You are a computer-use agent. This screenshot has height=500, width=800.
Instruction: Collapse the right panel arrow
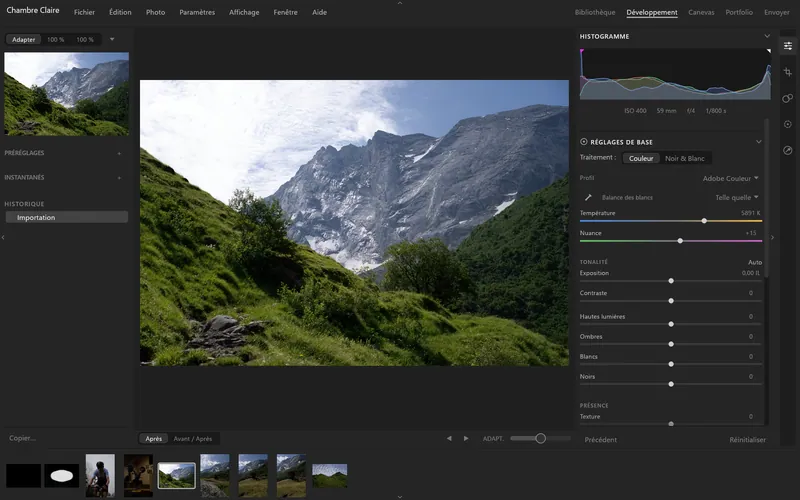pos(772,237)
